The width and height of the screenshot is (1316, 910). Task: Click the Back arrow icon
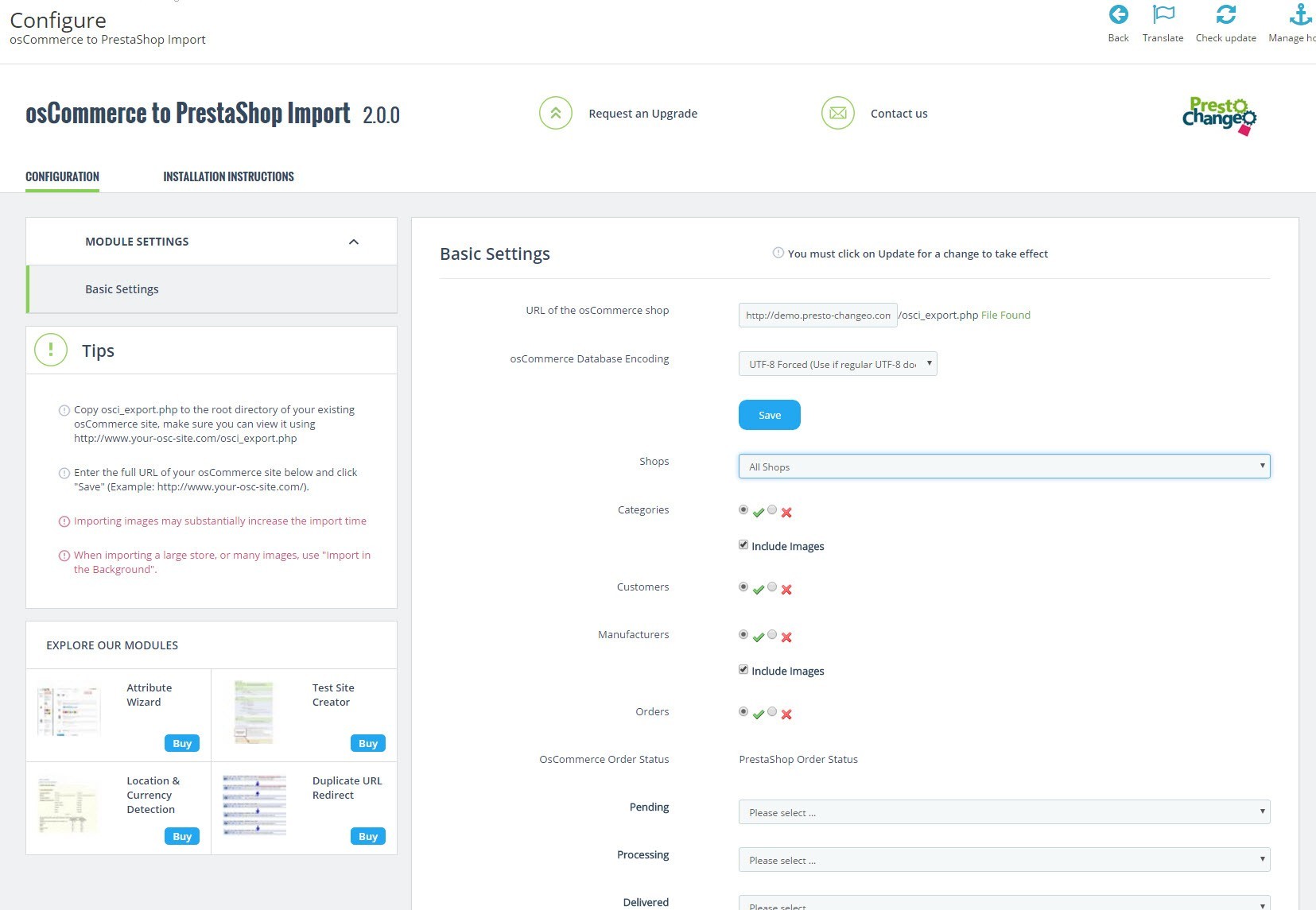pos(1118,14)
